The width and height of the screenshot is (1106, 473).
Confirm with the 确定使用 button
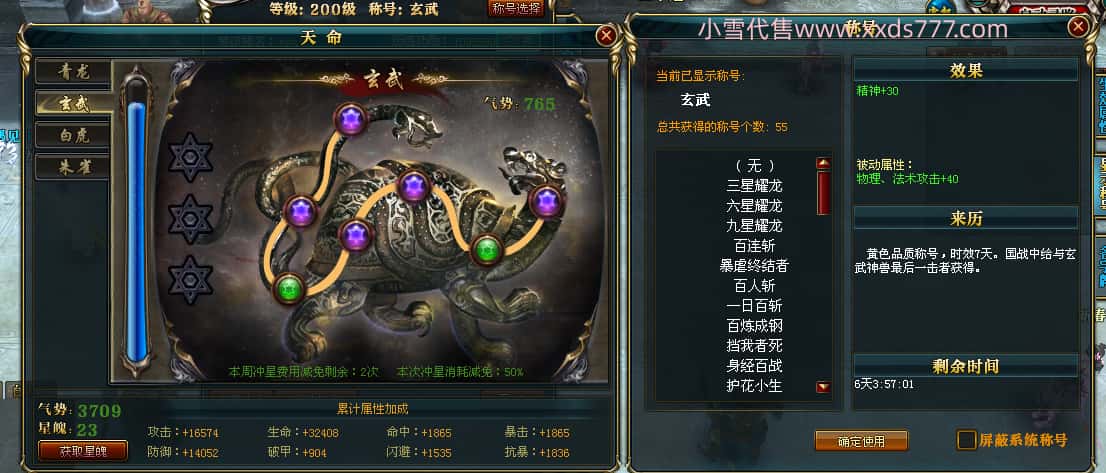[861, 441]
